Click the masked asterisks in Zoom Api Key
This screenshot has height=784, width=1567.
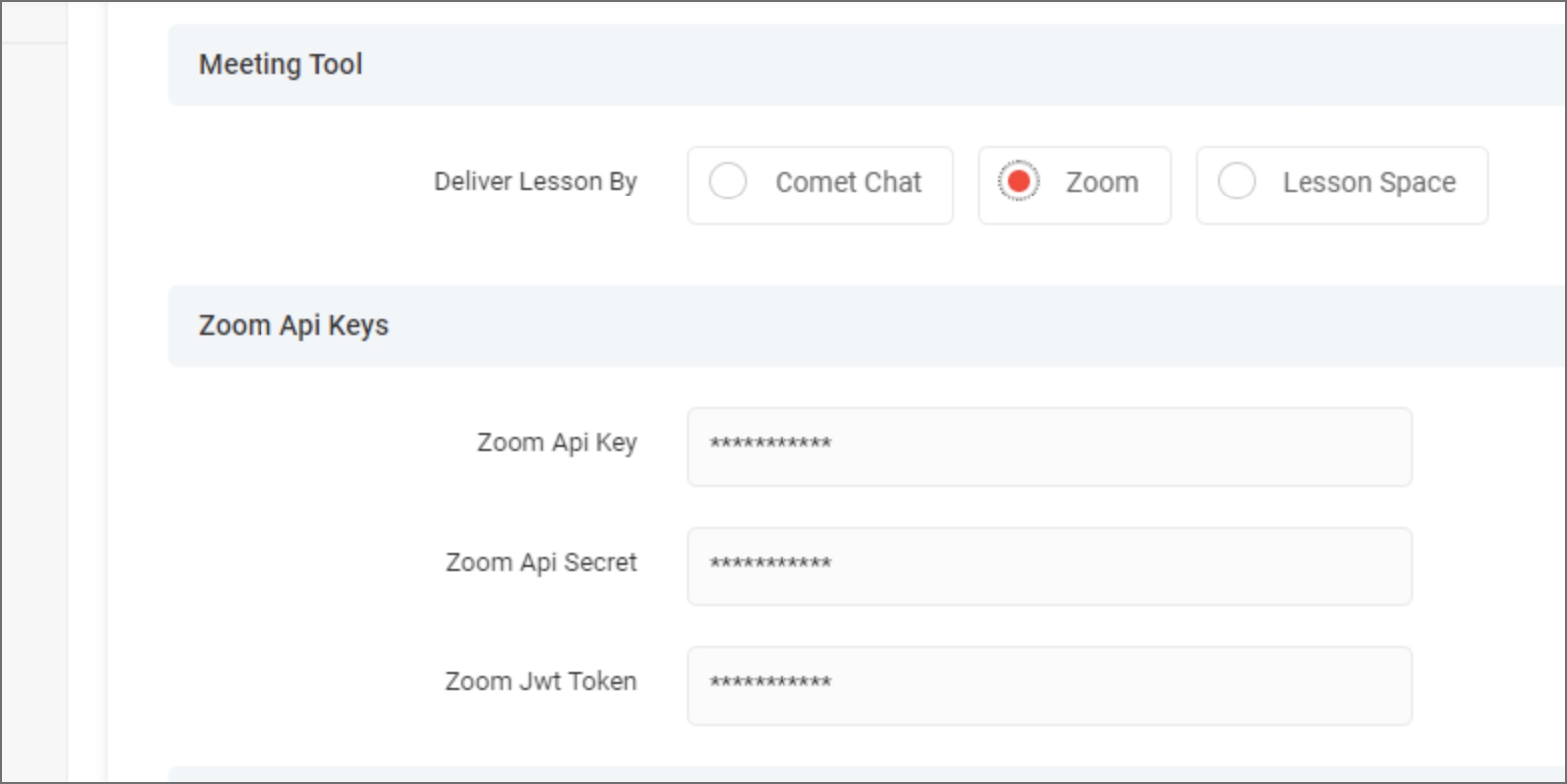click(770, 444)
